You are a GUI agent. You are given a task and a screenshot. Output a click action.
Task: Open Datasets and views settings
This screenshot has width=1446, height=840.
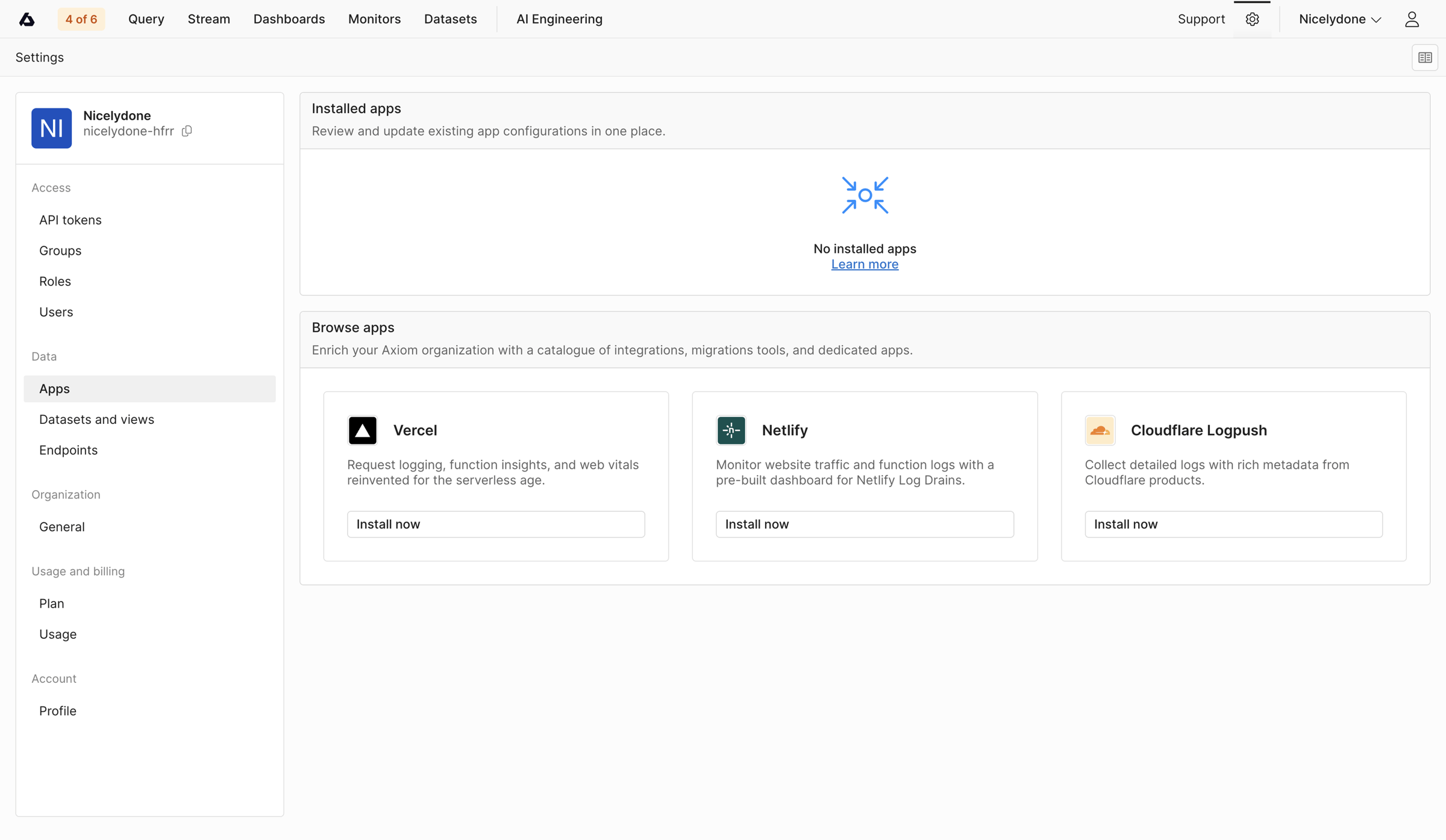click(x=149, y=420)
